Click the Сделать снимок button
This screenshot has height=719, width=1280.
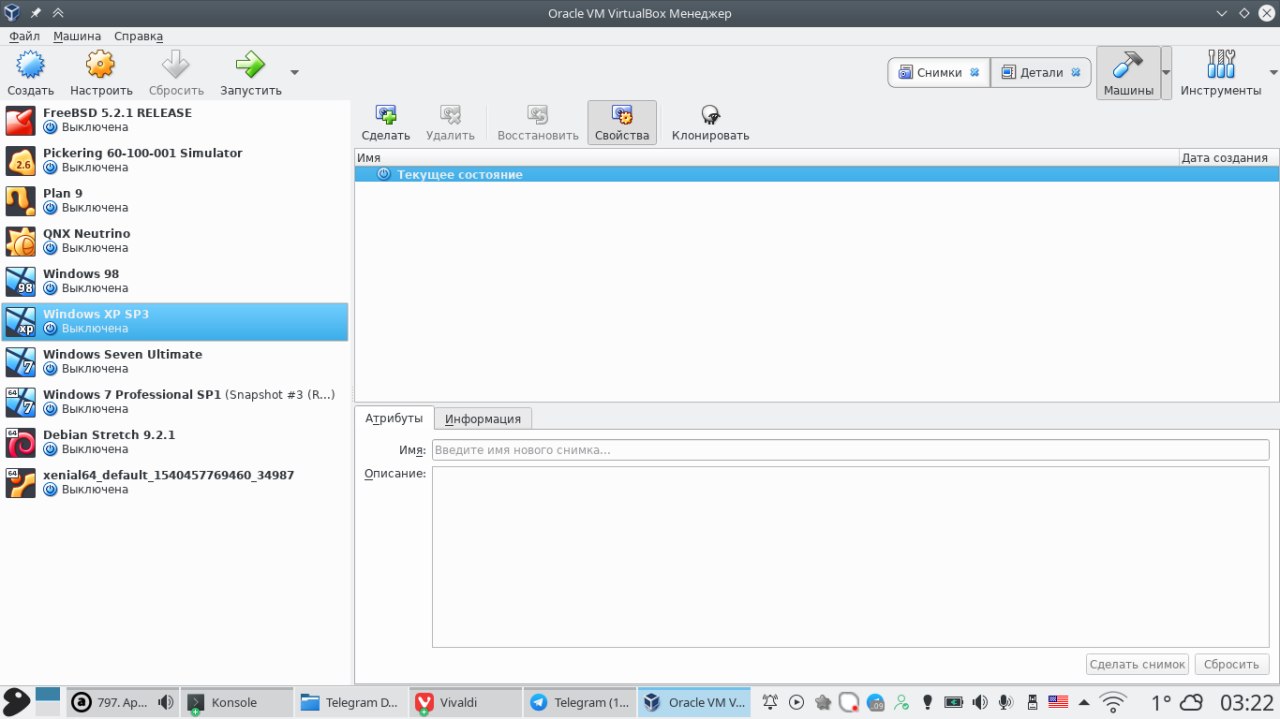pos(1138,664)
